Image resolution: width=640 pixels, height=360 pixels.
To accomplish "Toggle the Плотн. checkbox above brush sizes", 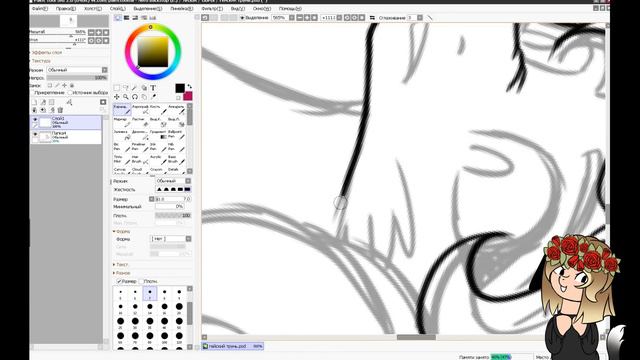I will [x=141, y=281].
